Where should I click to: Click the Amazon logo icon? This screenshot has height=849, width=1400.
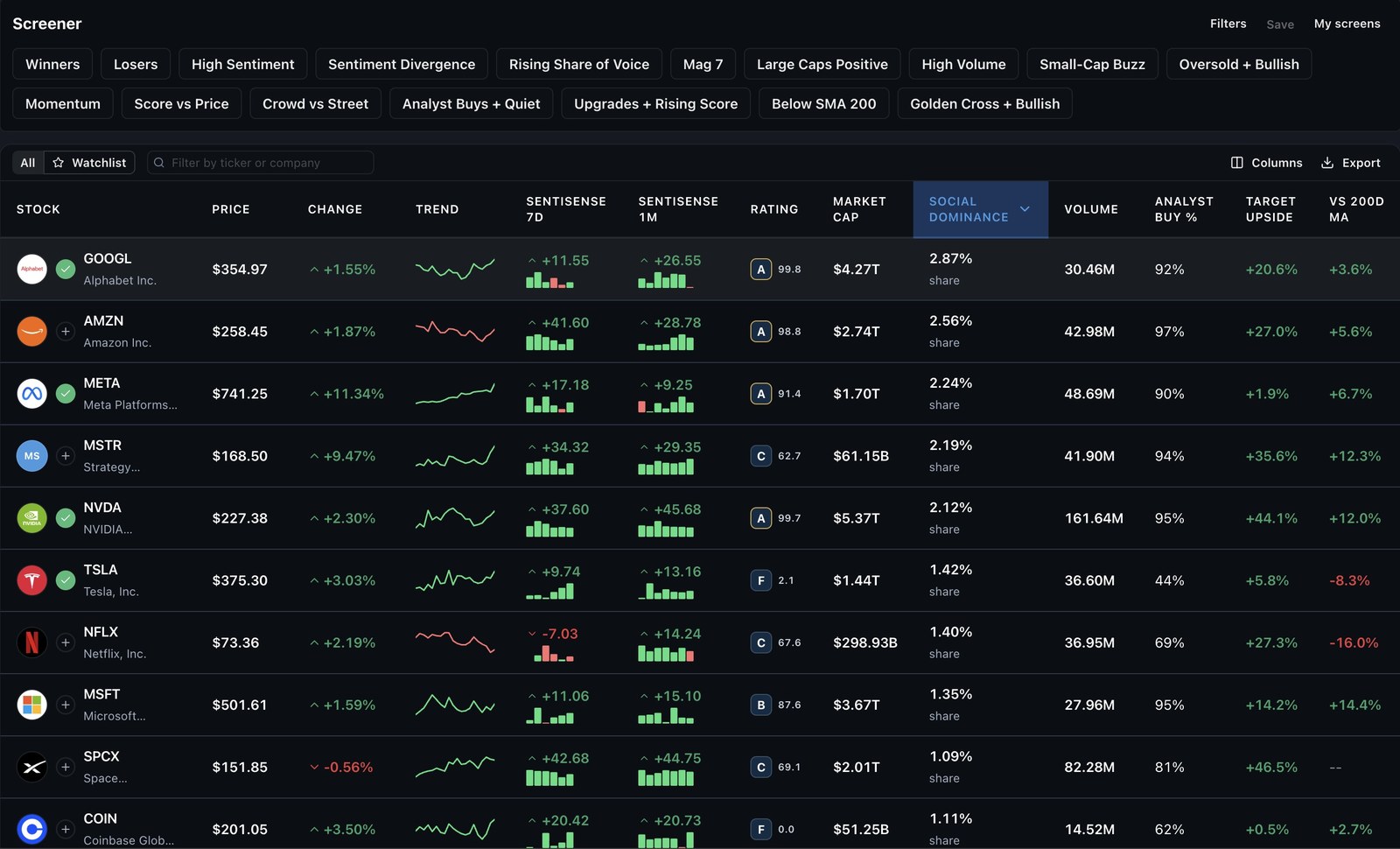coord(32,331)
